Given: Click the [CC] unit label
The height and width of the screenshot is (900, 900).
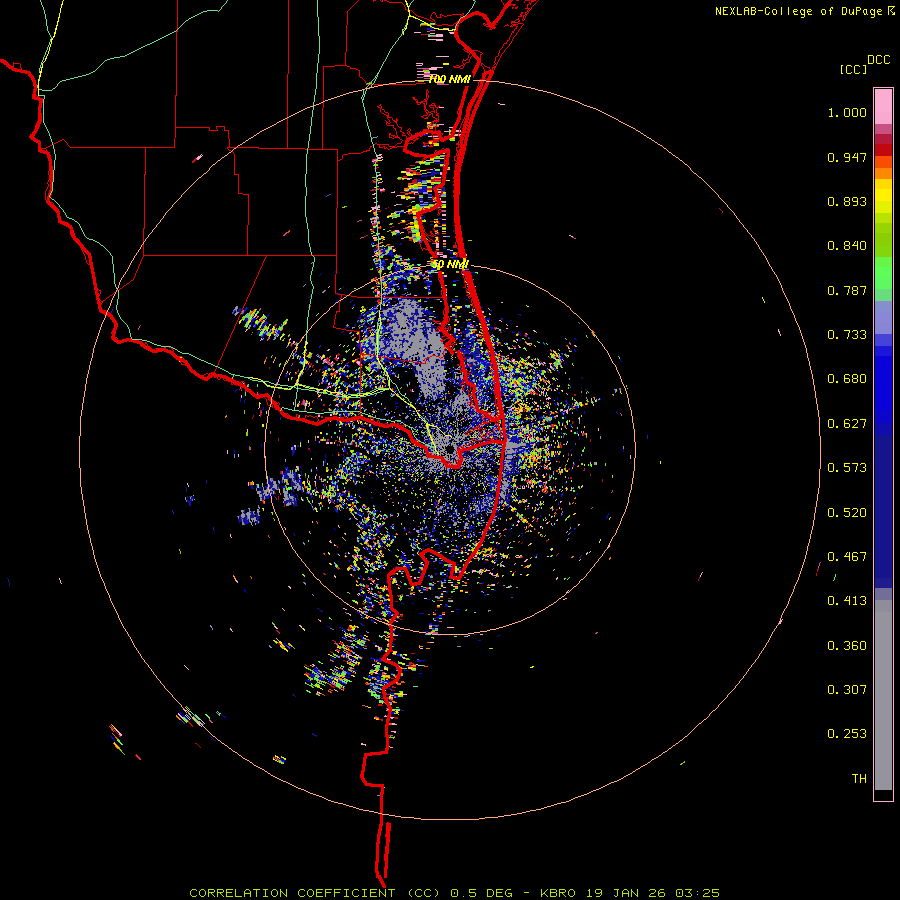Looking at the screenshot, I should point(853,69).
